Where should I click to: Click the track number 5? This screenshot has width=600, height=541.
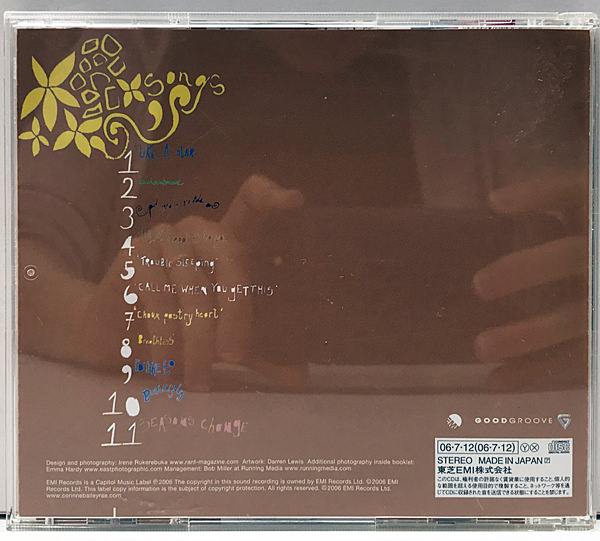(127, 270)
